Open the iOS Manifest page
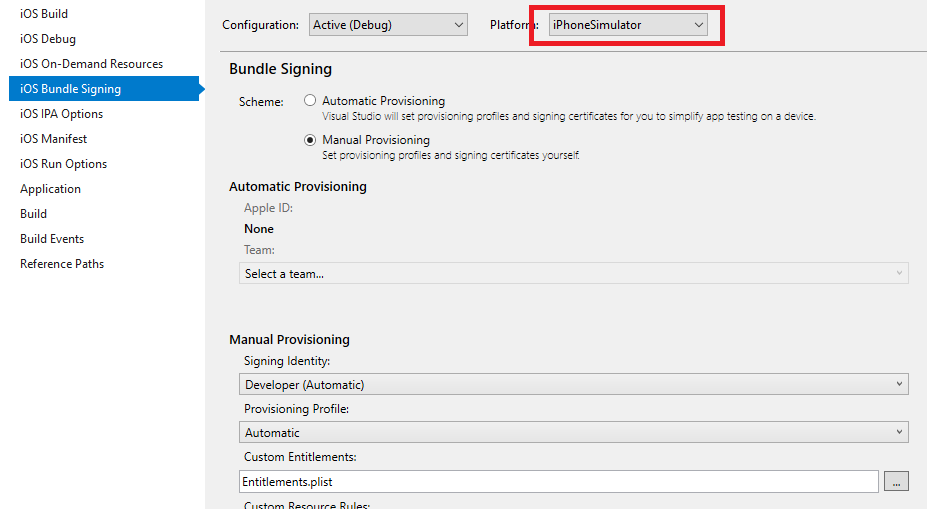The height and width of the screenshot is (509, 927). click(x=53, y=138)
